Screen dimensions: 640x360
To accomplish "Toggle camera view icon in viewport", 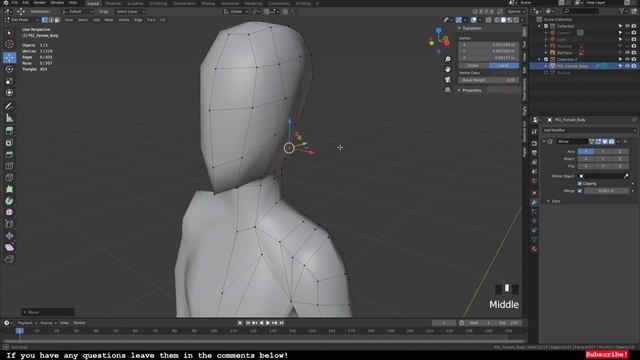I will 448,80.
